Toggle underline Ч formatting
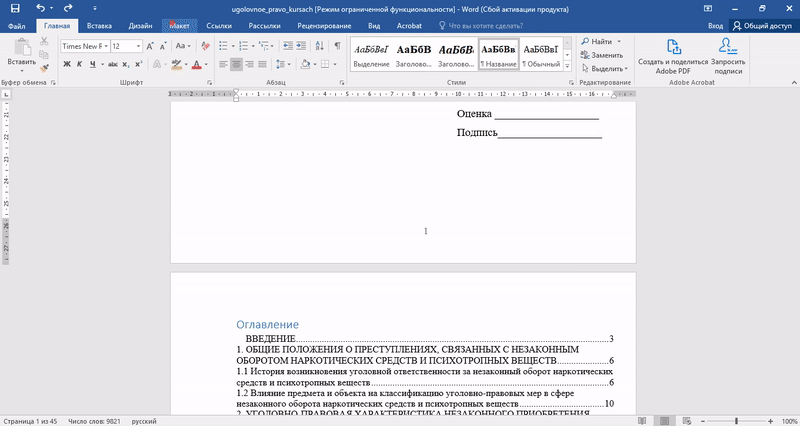The width and height of the screenshot is (800, 426). coord(92,65)
